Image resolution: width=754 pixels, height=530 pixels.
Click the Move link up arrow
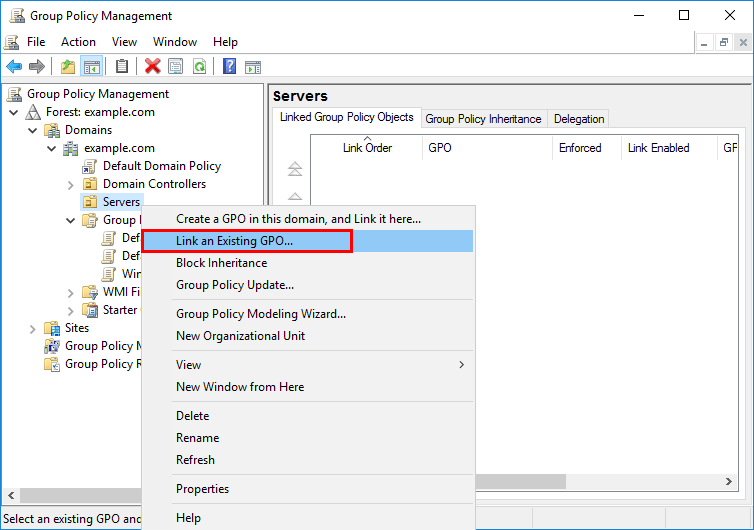[295, 196]
